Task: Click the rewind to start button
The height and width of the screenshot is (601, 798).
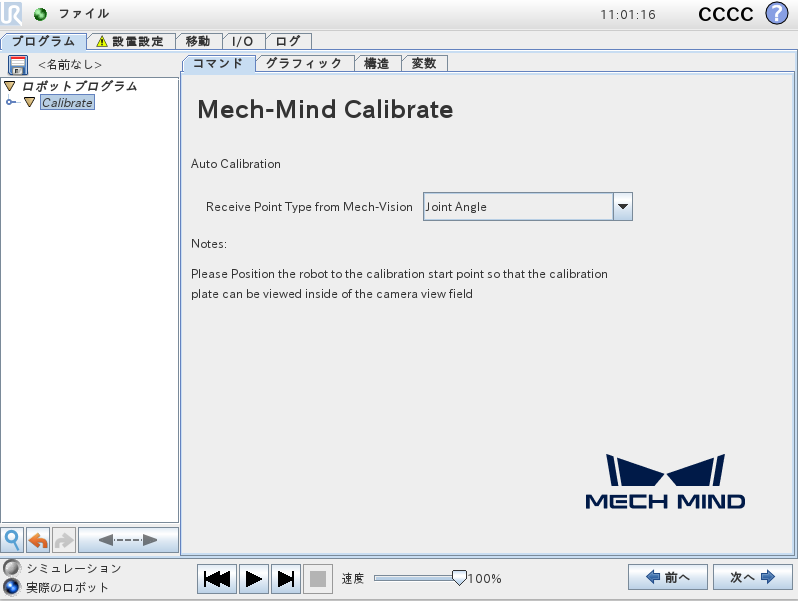Action: click(217, 579)
